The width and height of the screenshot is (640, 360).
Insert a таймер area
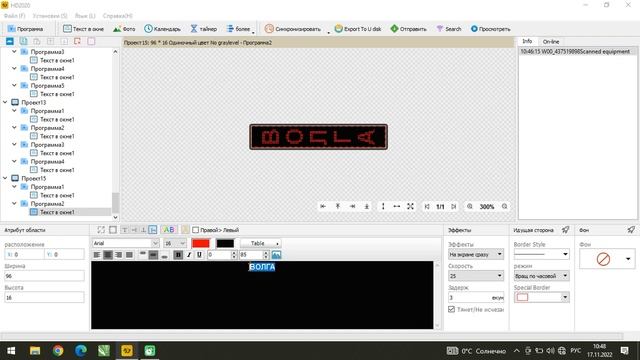pyautogui.click(x=203, y=29)
